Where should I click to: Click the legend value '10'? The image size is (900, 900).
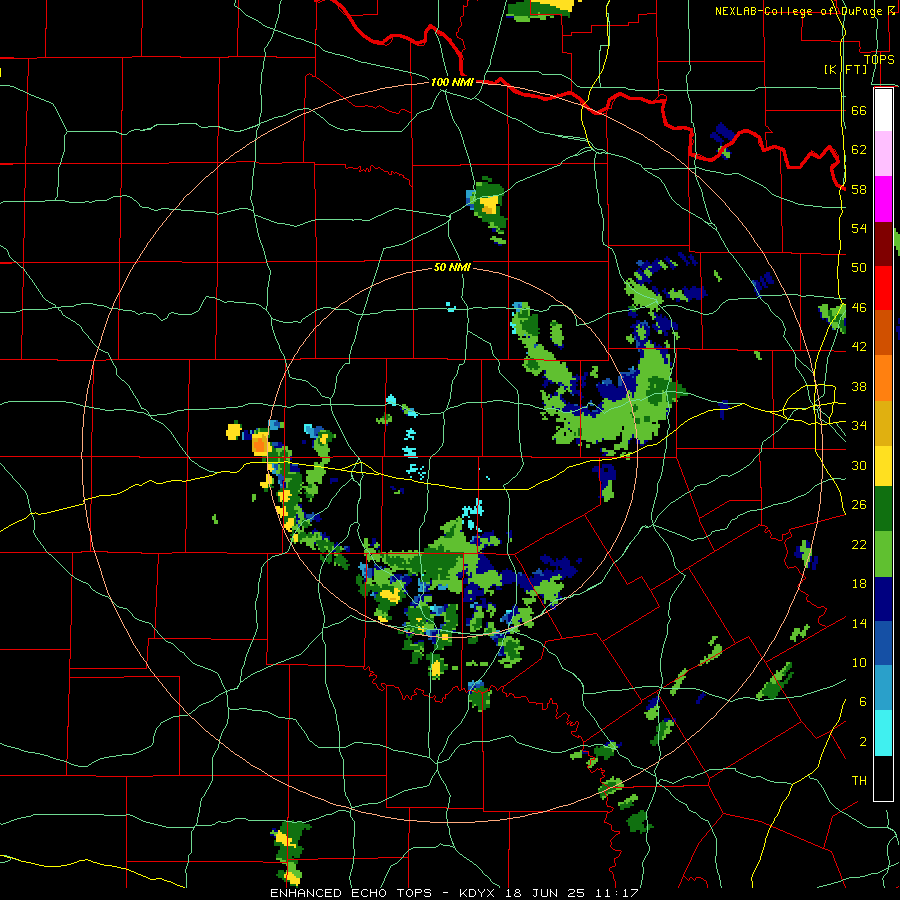tap(859, 663)
